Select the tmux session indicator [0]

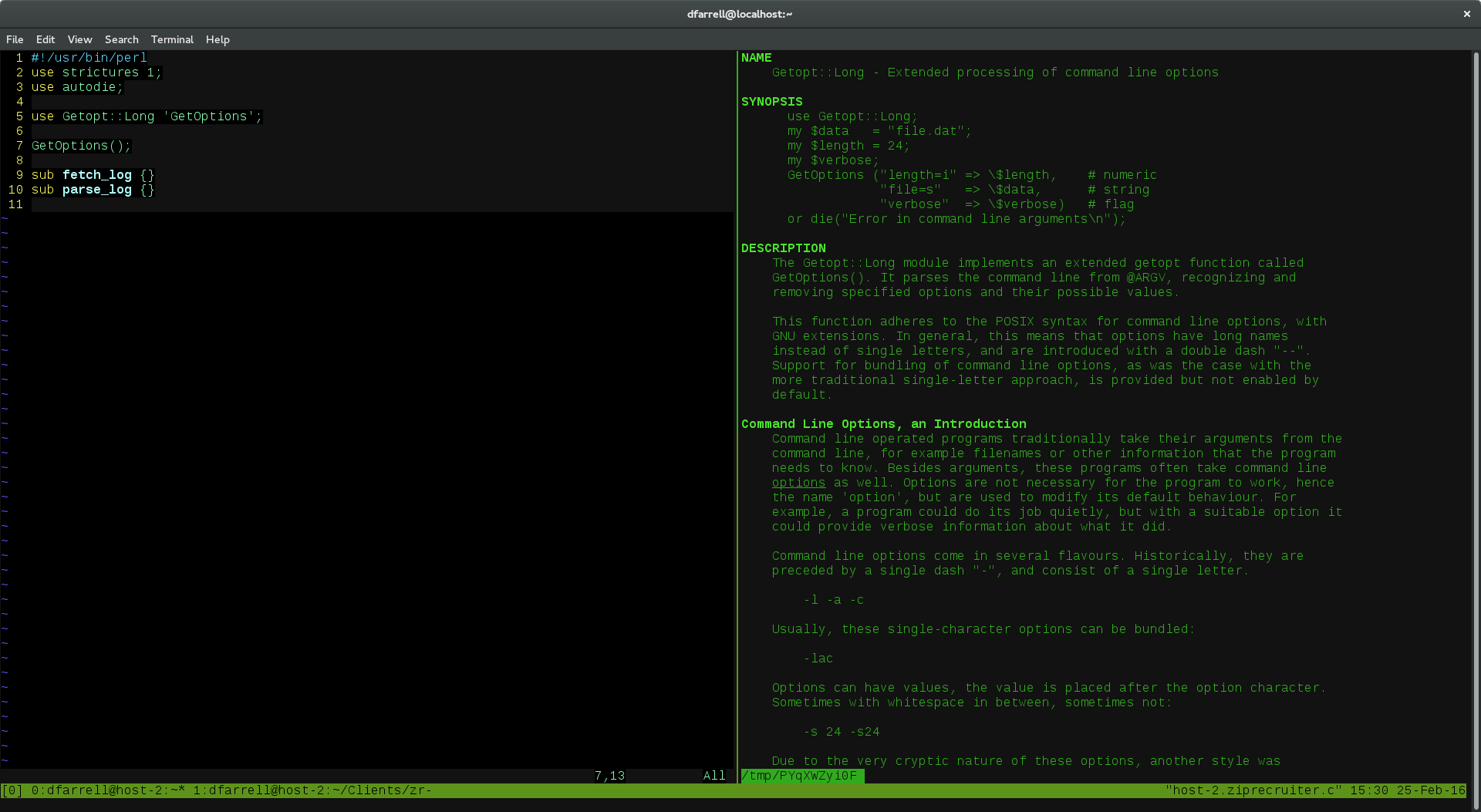pyautogui.click(x=12, y=790)
